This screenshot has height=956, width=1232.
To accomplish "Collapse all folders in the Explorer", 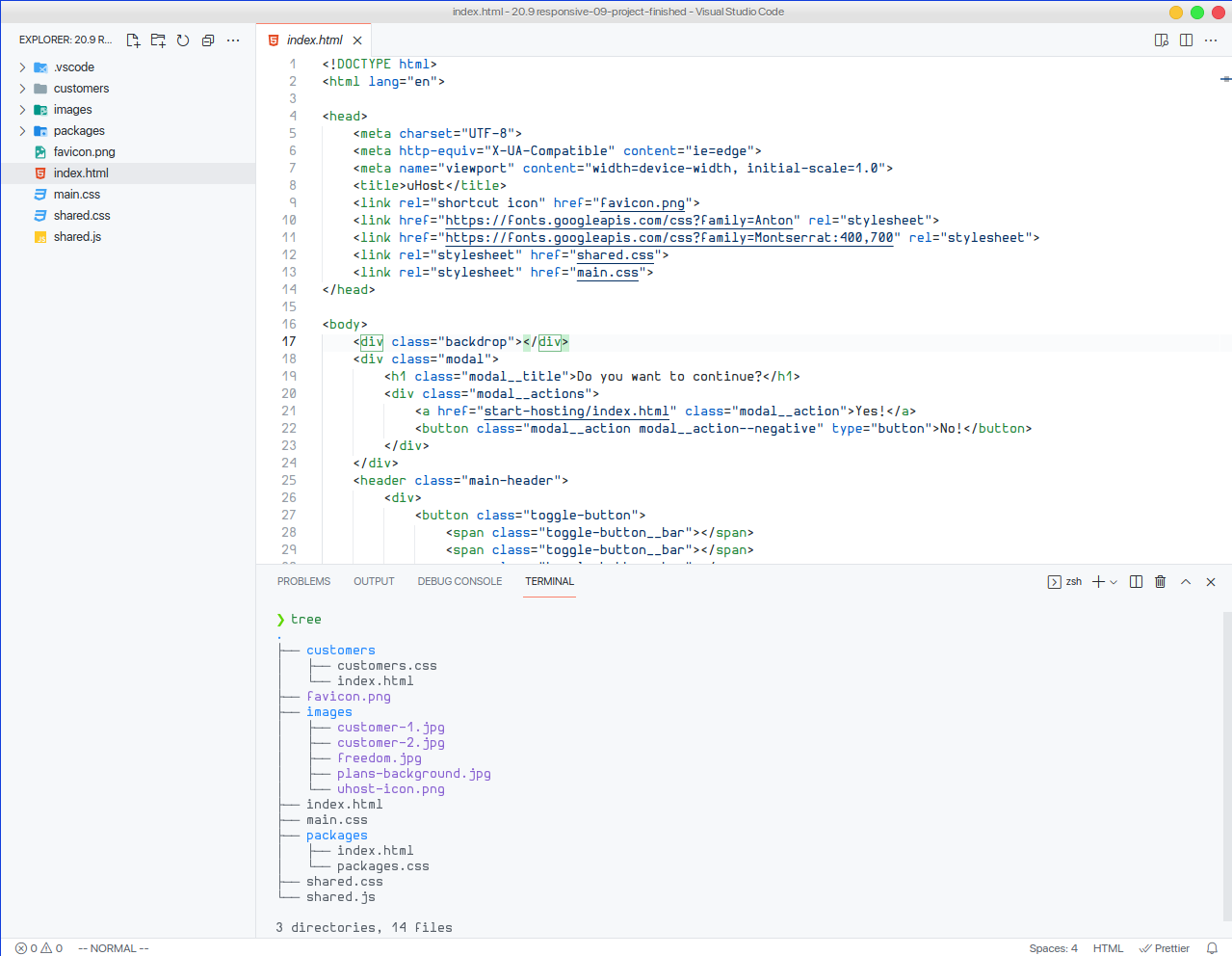I will pos(206,40).
